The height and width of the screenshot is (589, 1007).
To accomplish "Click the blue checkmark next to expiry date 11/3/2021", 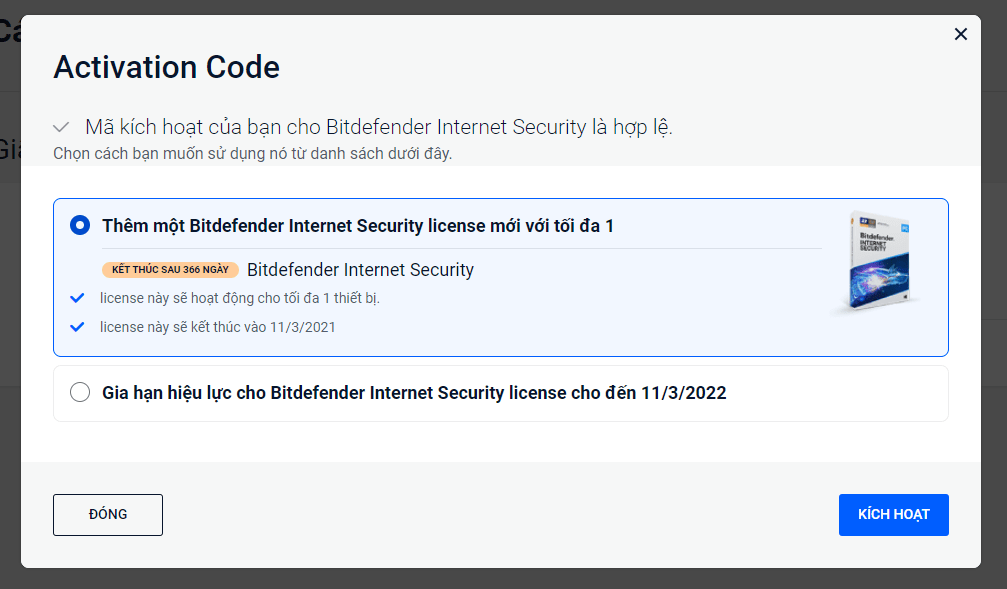I will [x=77, y=327].
